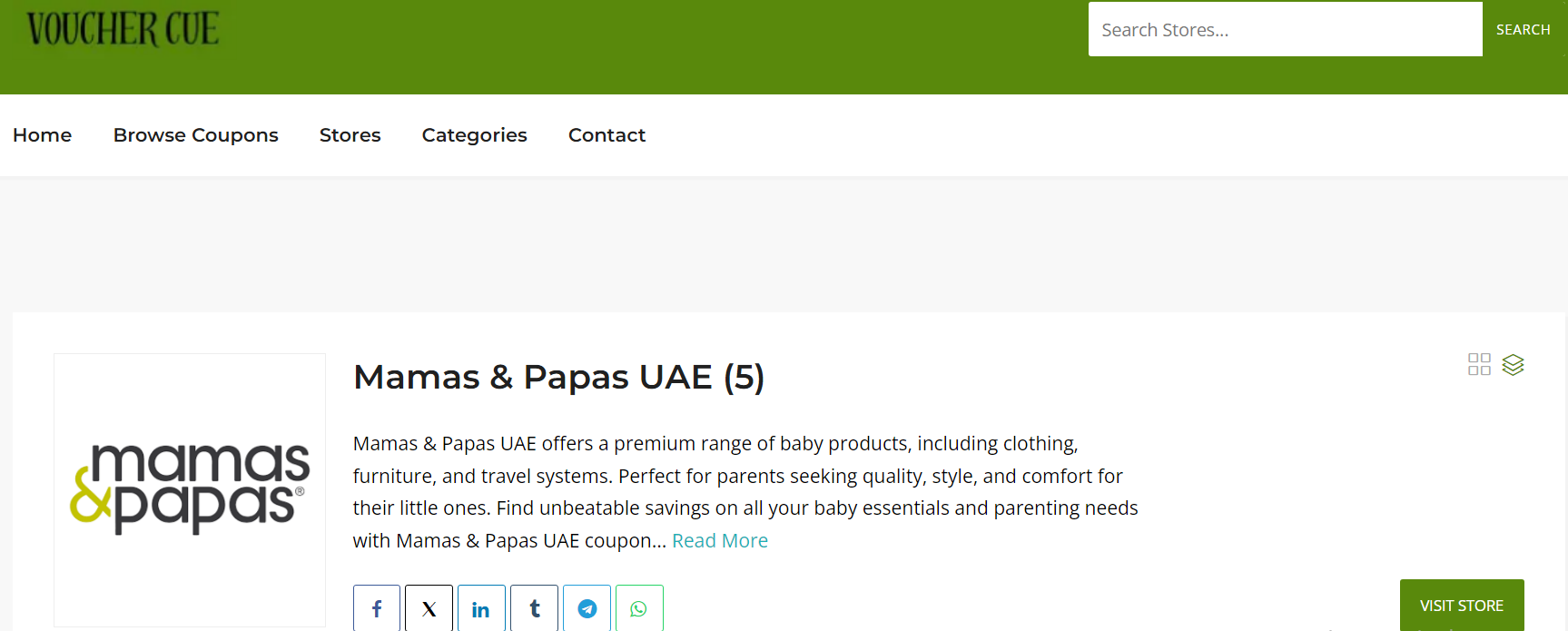
Task: Return to the Home page
Action: (x=42, y=134)
